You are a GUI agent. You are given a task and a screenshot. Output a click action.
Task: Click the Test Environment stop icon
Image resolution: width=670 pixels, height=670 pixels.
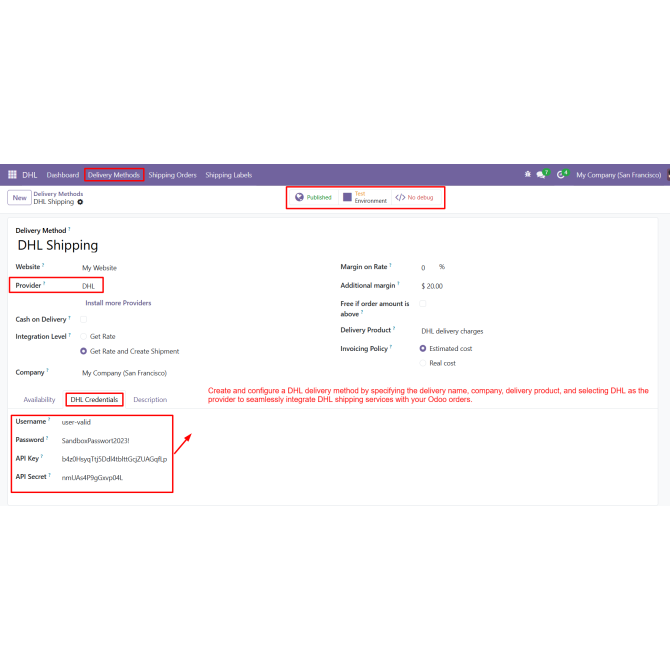click(347, 197)
